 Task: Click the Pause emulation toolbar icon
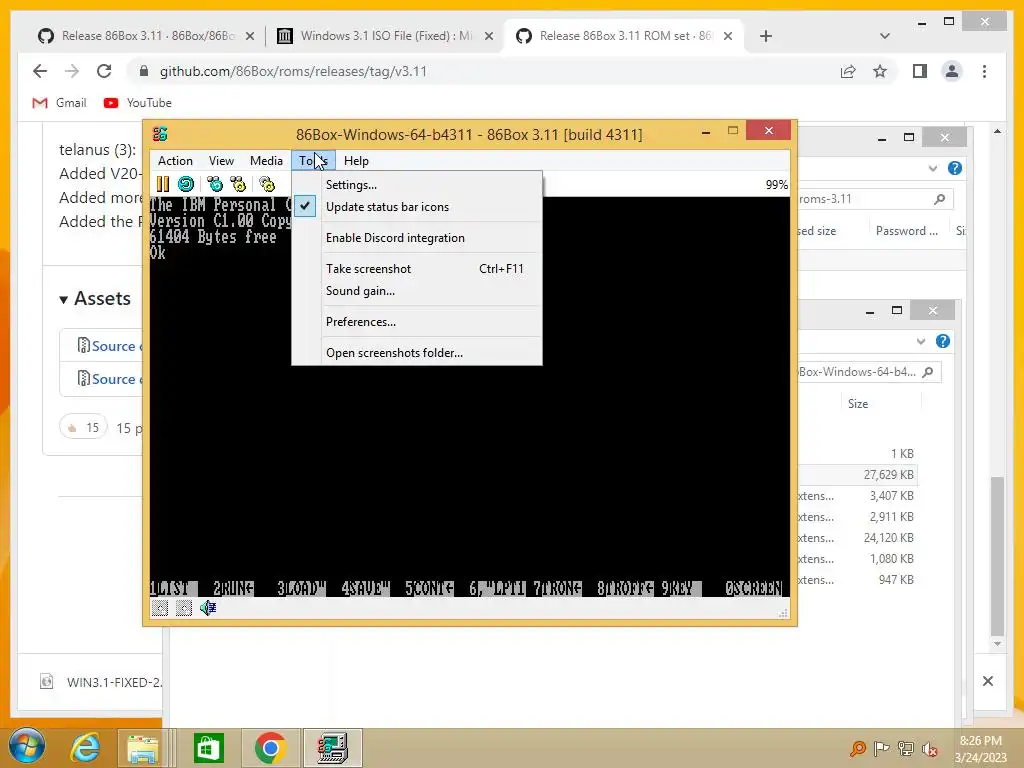163,184
